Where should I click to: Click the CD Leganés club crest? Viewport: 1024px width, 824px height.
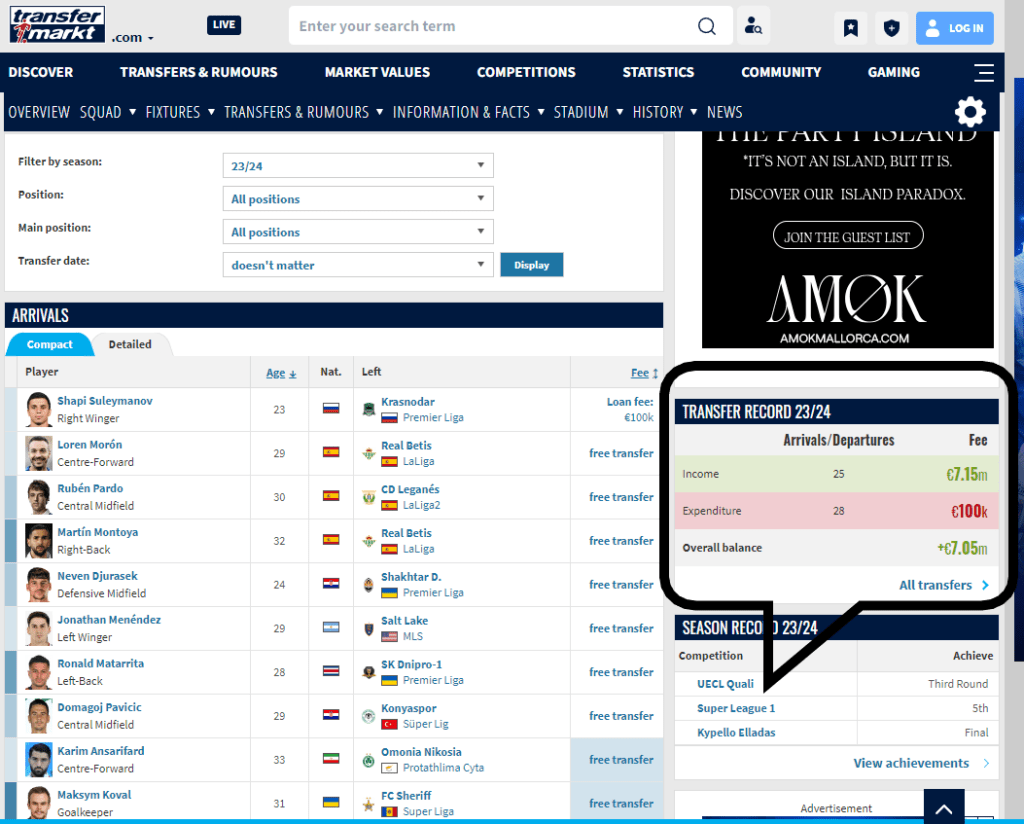tap(369, 498)
